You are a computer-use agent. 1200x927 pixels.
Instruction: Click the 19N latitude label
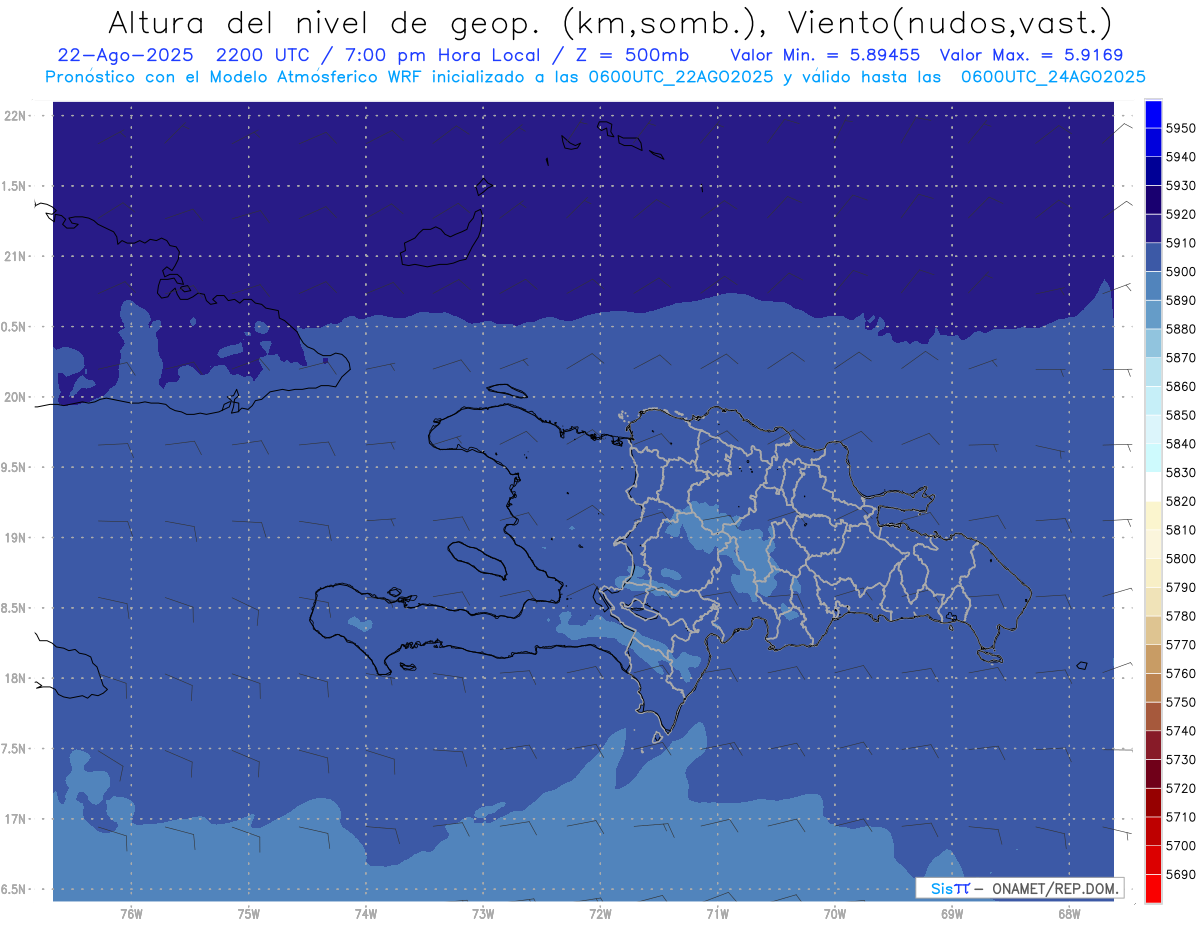click(17, 538)
